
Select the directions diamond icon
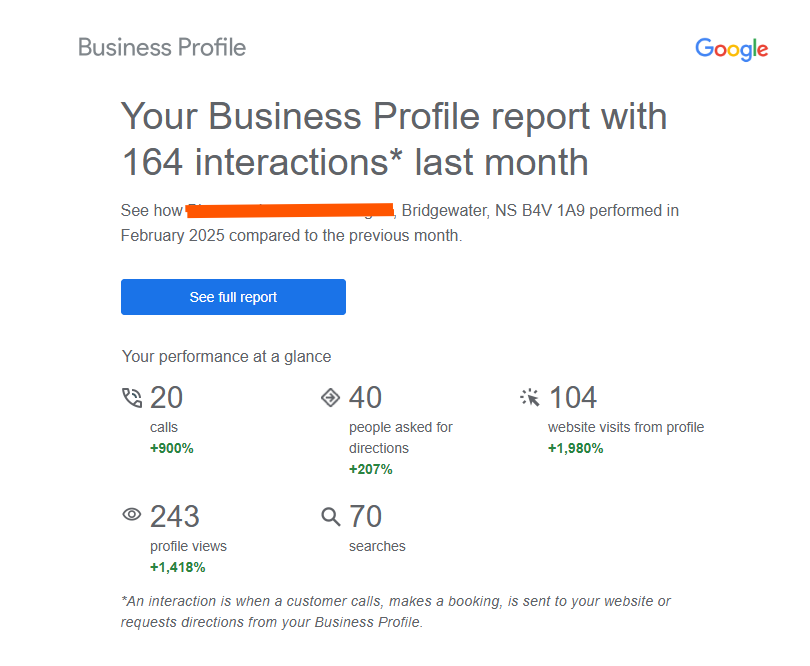(x=331, y=398)
